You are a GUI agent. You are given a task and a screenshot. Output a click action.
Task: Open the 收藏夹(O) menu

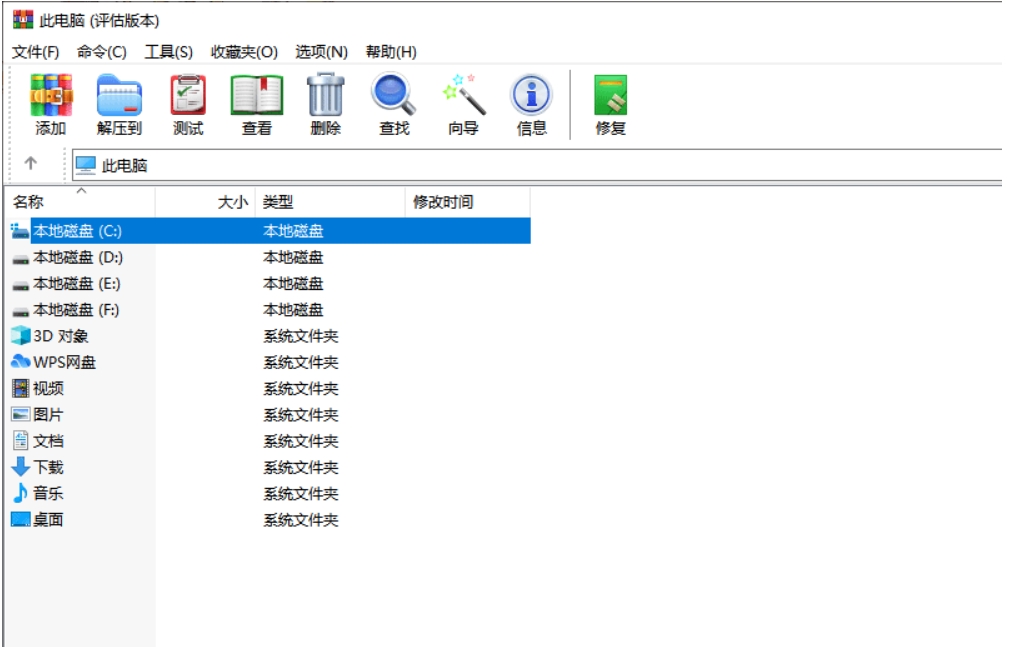click(x=244, y=52)
